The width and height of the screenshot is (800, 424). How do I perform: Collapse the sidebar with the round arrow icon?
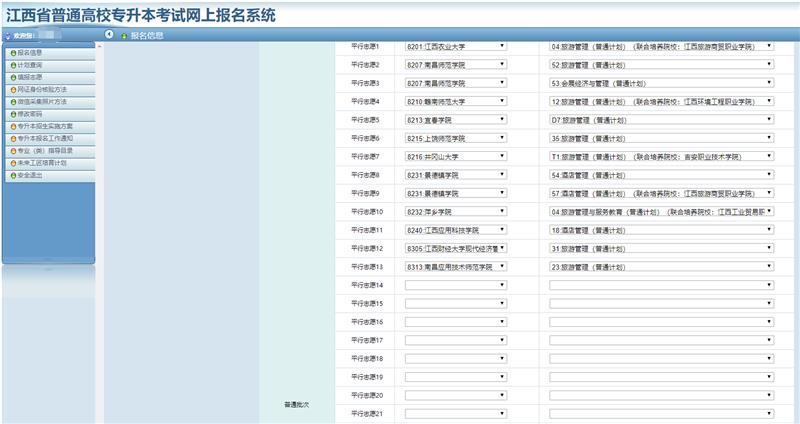point(109,34)
